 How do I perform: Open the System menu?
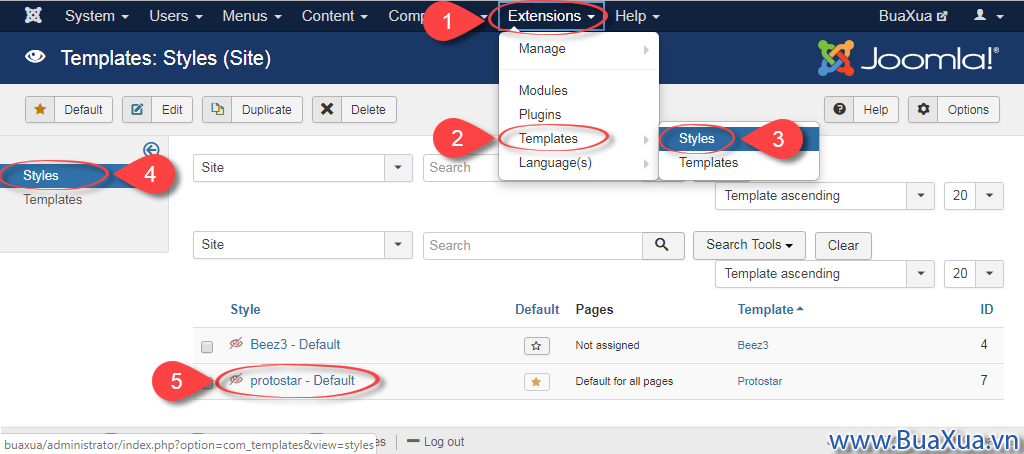[x=96, y=16]
